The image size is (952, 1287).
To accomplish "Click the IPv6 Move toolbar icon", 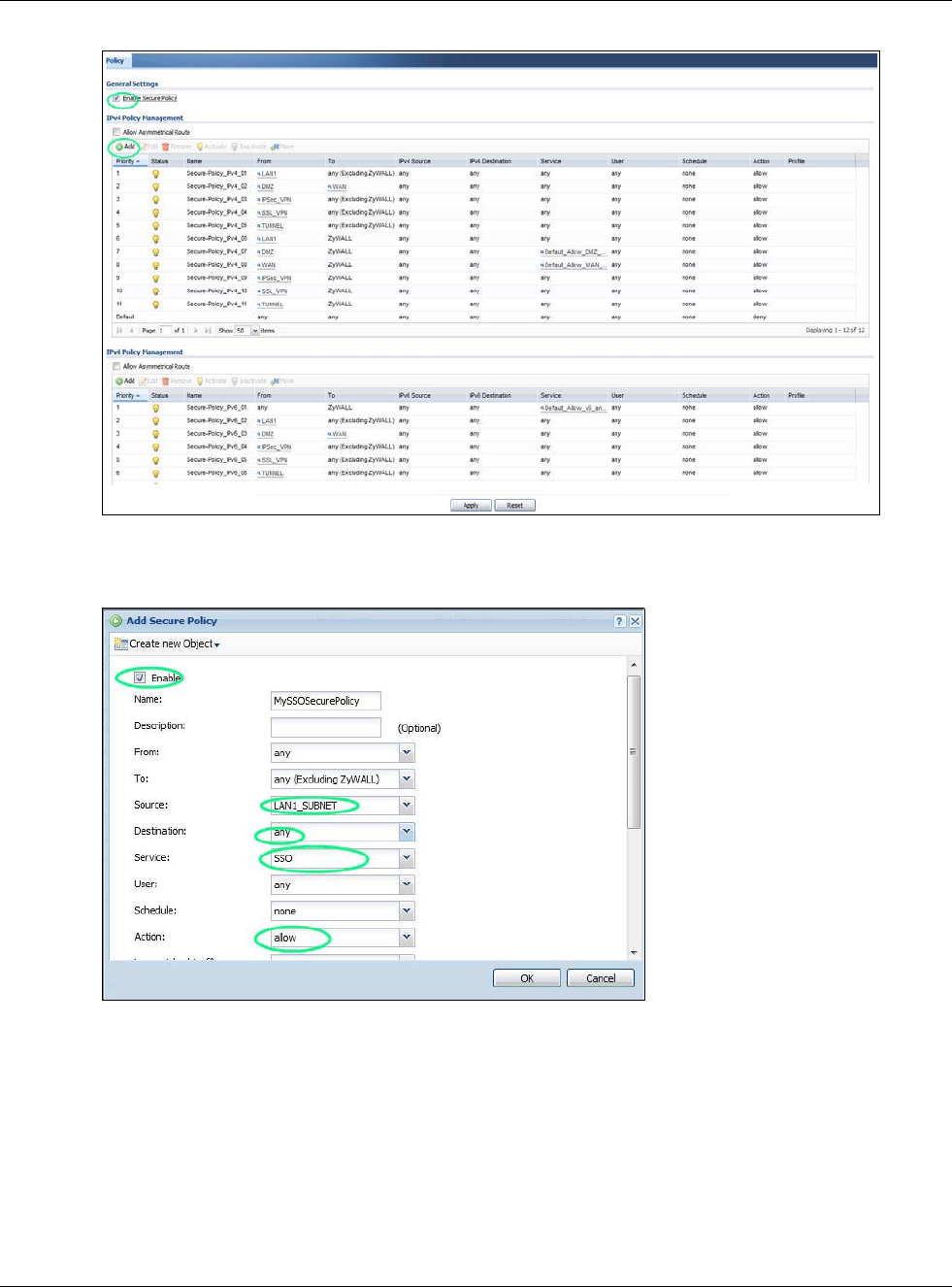I will click(275, 381).
